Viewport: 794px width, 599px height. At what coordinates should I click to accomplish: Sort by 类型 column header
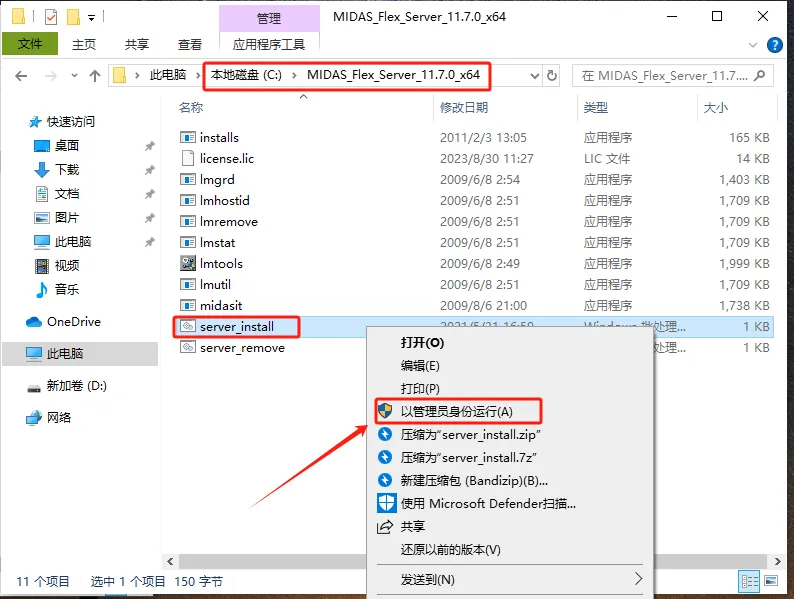[x=596, y=107]
